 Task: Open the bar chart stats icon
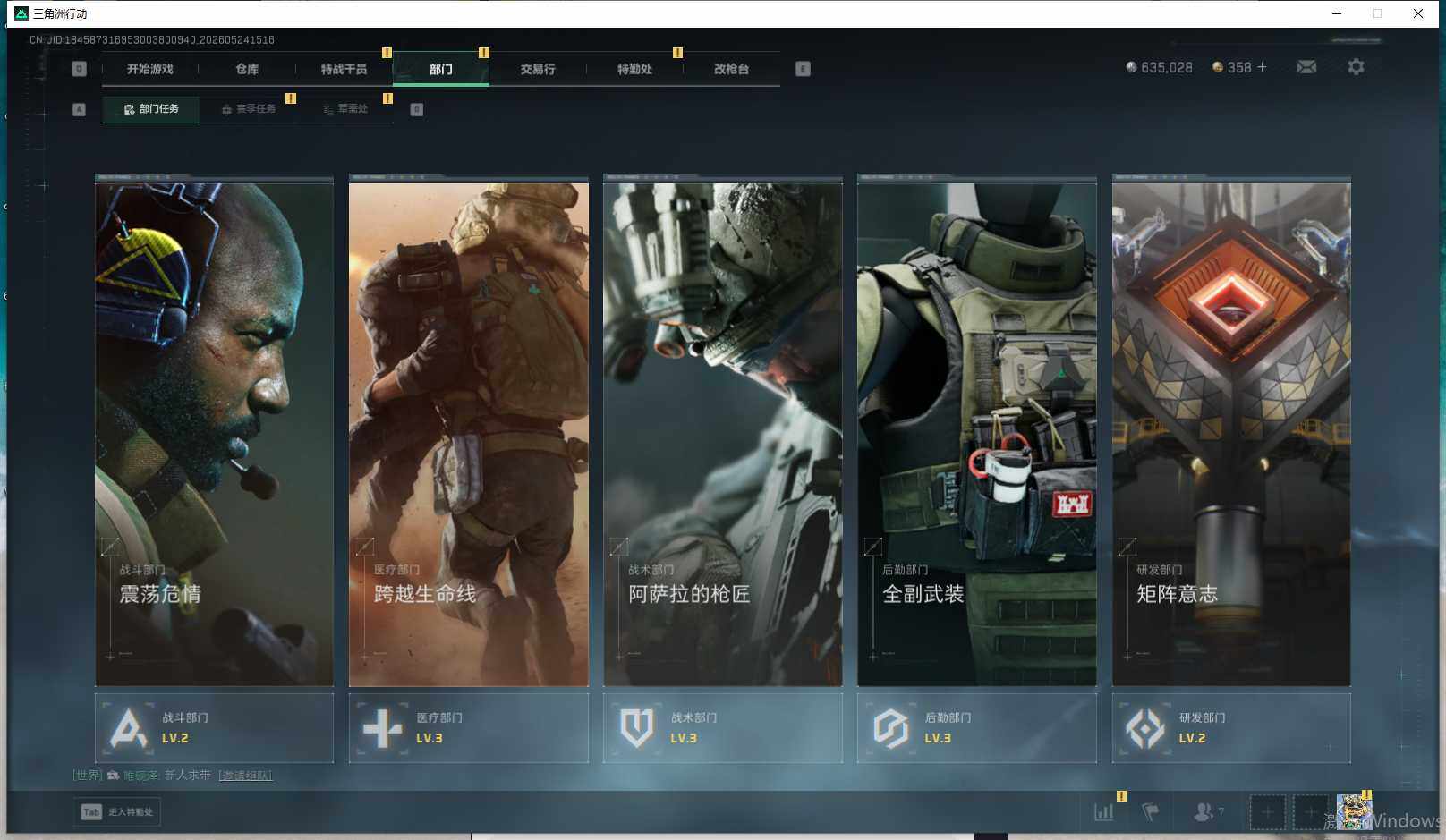pos(1104,812)
